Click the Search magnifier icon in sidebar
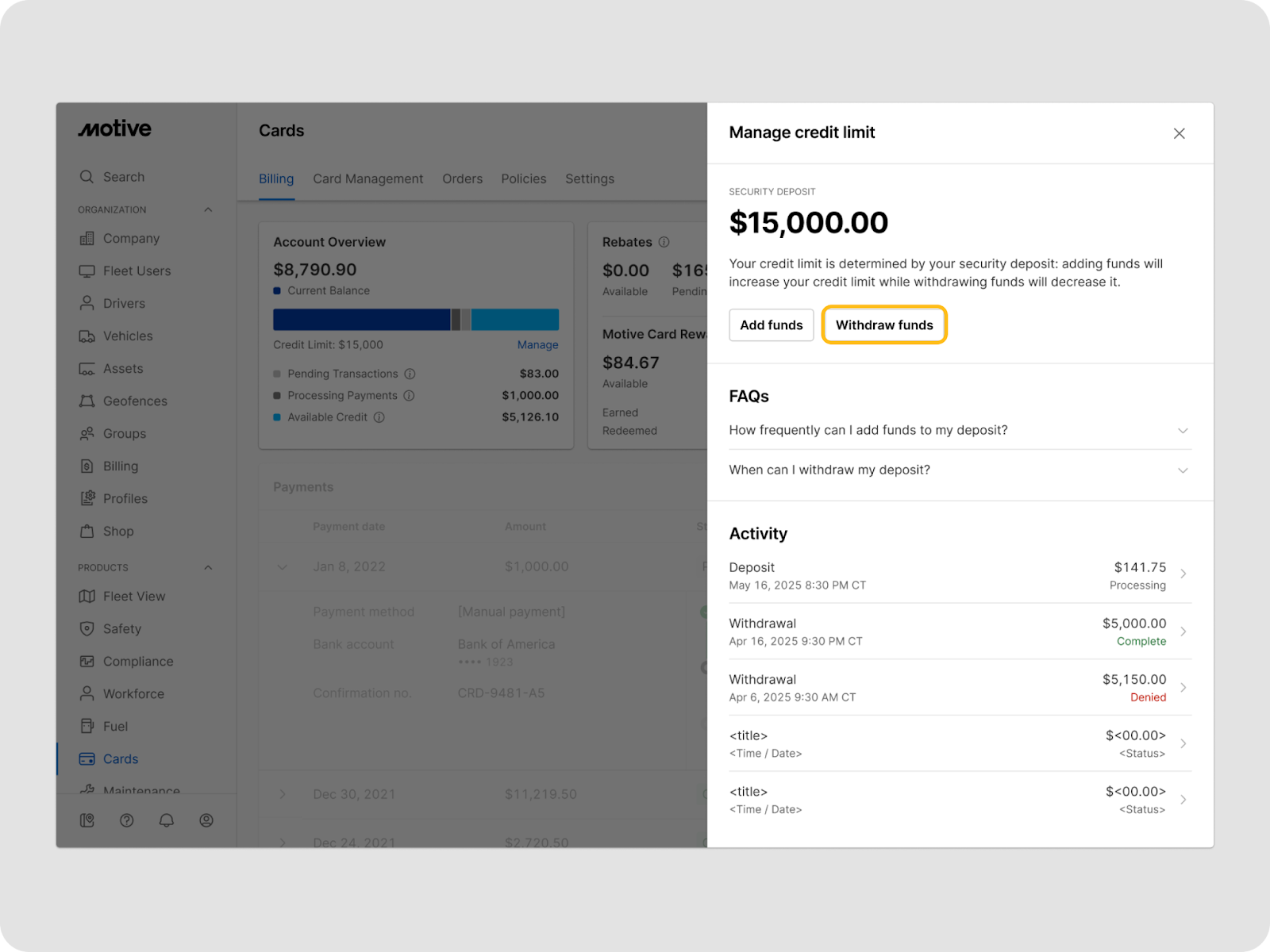1270x952 pixels. 87,177
